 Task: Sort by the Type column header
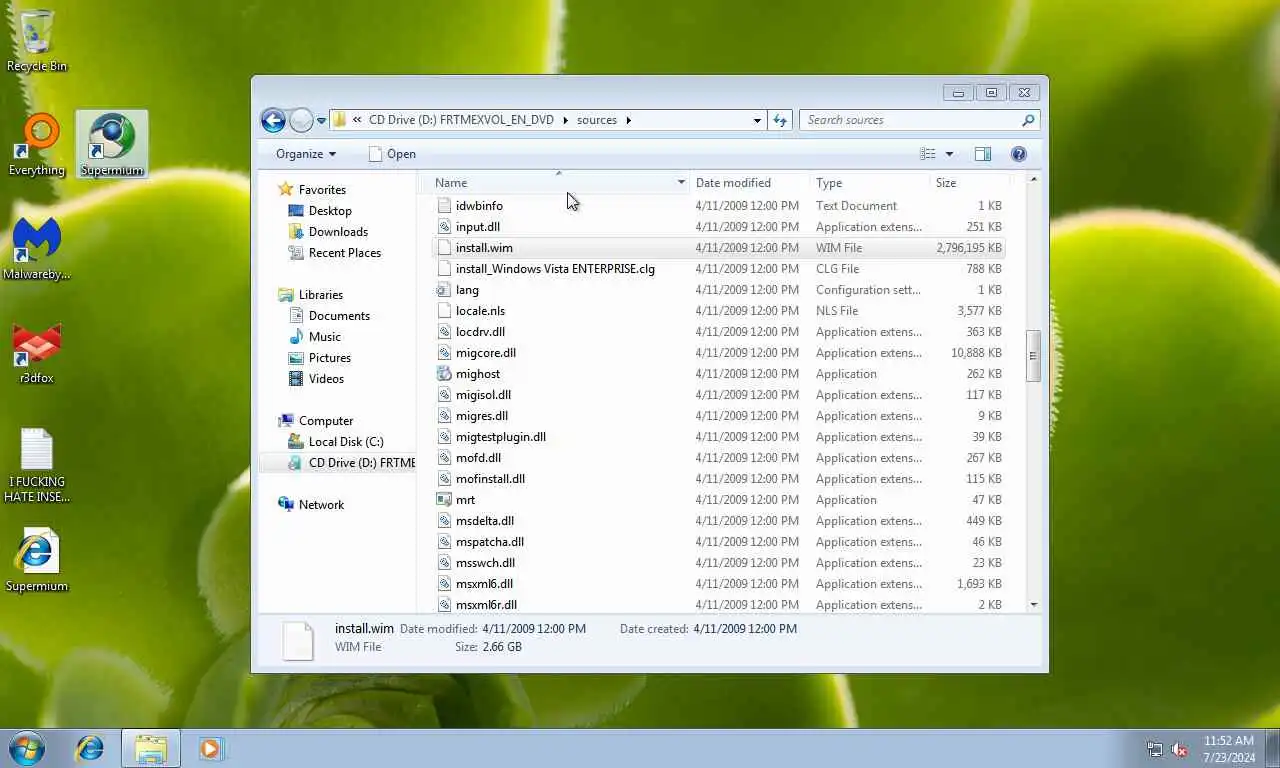coord(869,183)
